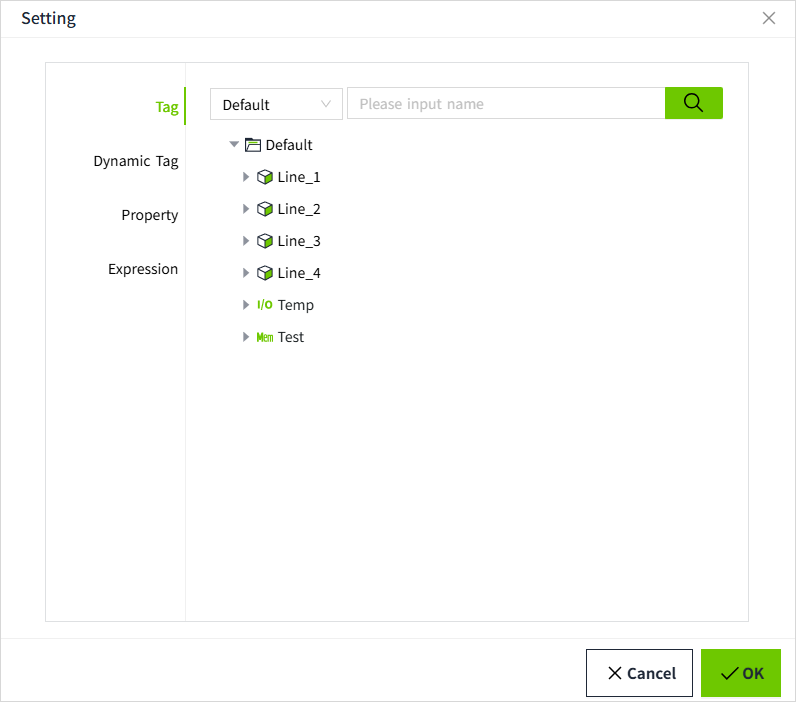Click the I/O icon beside Temp
The height and width of the screenshot is (702, 796).
(265, 305)
